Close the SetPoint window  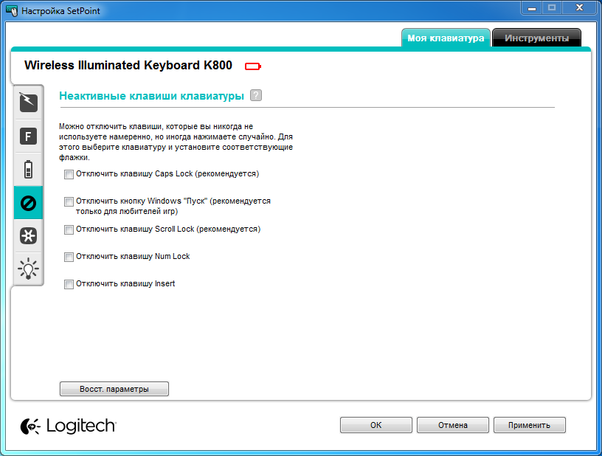point(579,8)
